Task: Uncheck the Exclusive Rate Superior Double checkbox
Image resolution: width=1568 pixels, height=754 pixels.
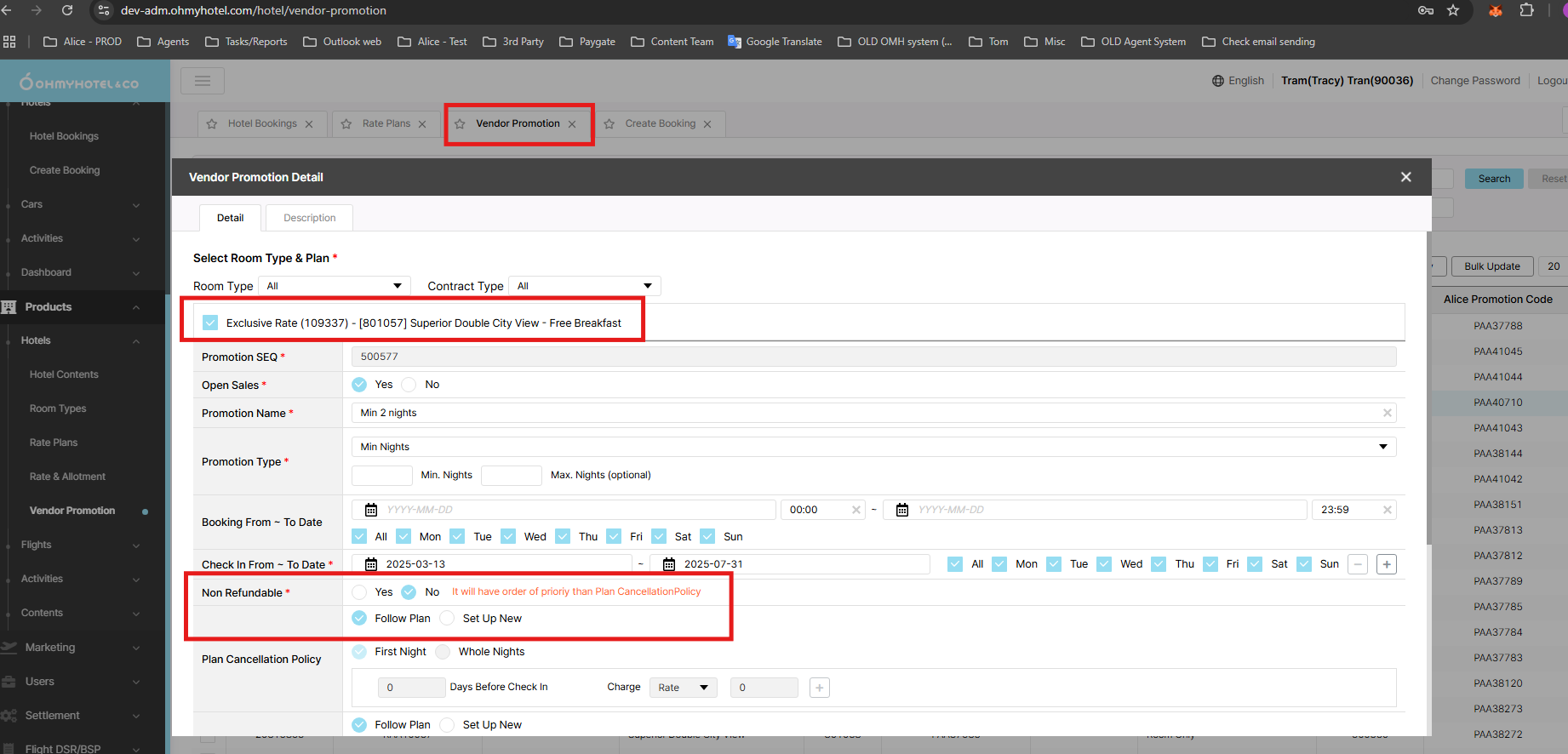Action: 210,323
